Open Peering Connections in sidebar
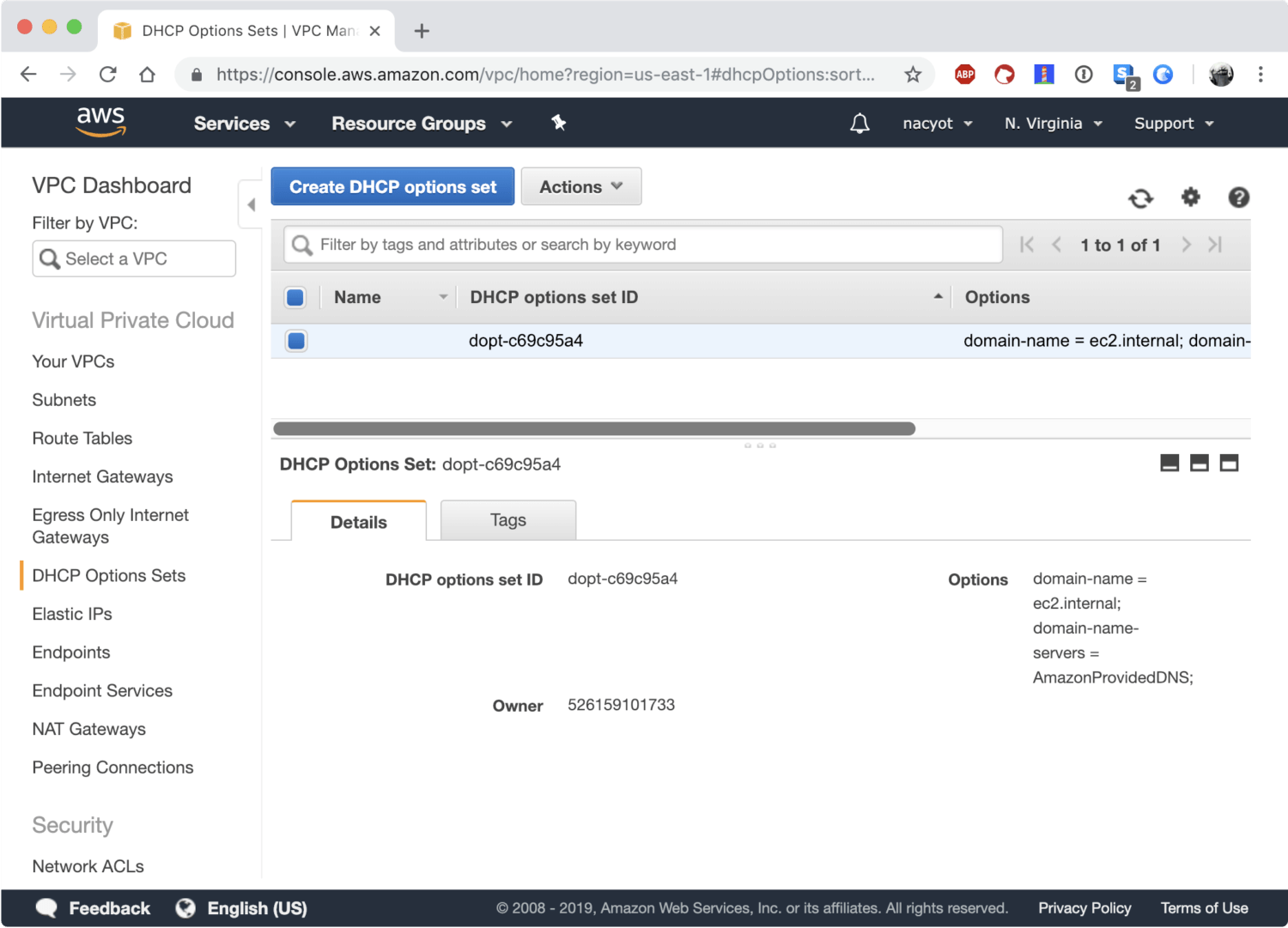 point(112,767)
